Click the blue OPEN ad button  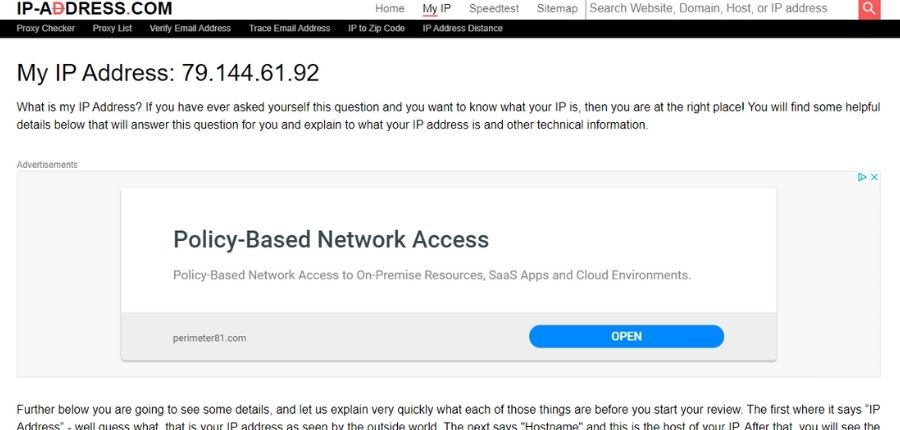point(626,336)
